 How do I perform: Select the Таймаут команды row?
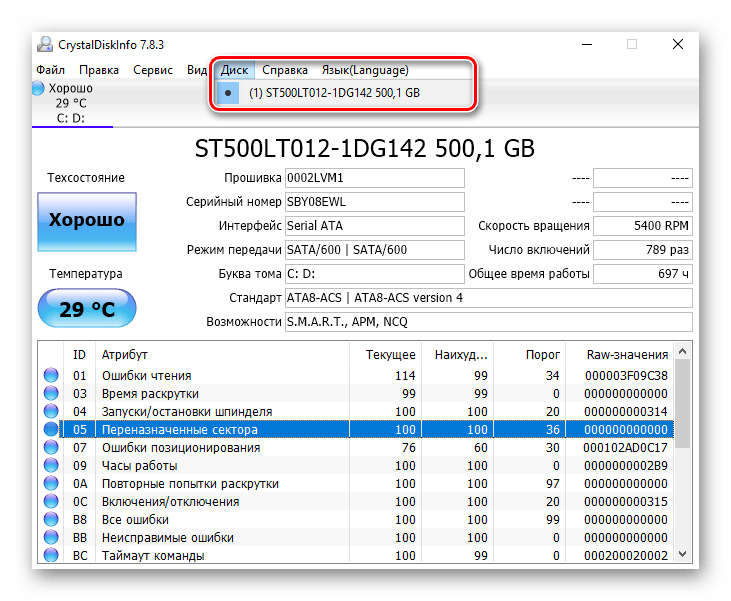[356, 555]
